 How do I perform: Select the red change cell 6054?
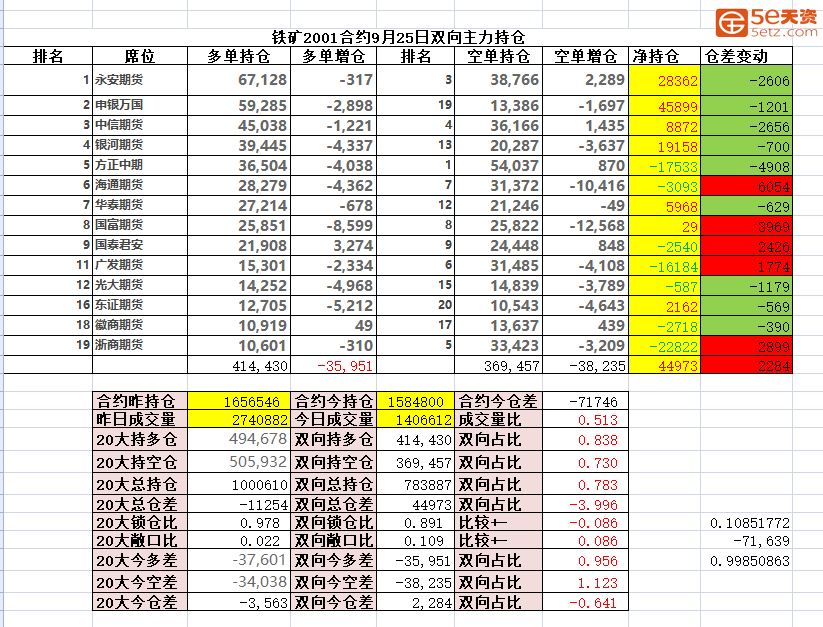(746, 186)
